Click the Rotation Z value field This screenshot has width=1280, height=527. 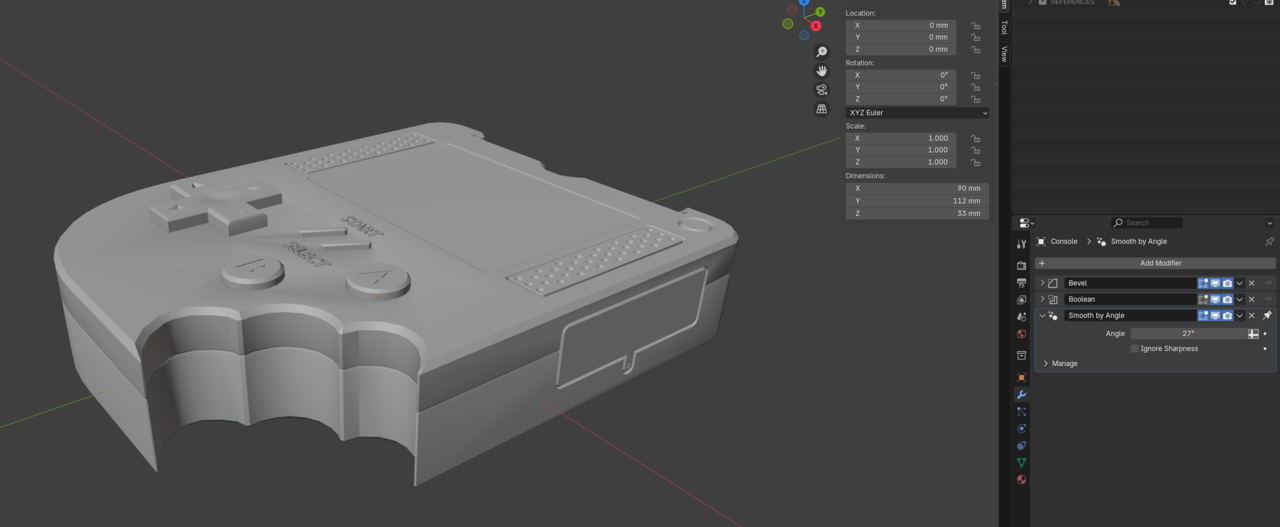tap(901, 99)
